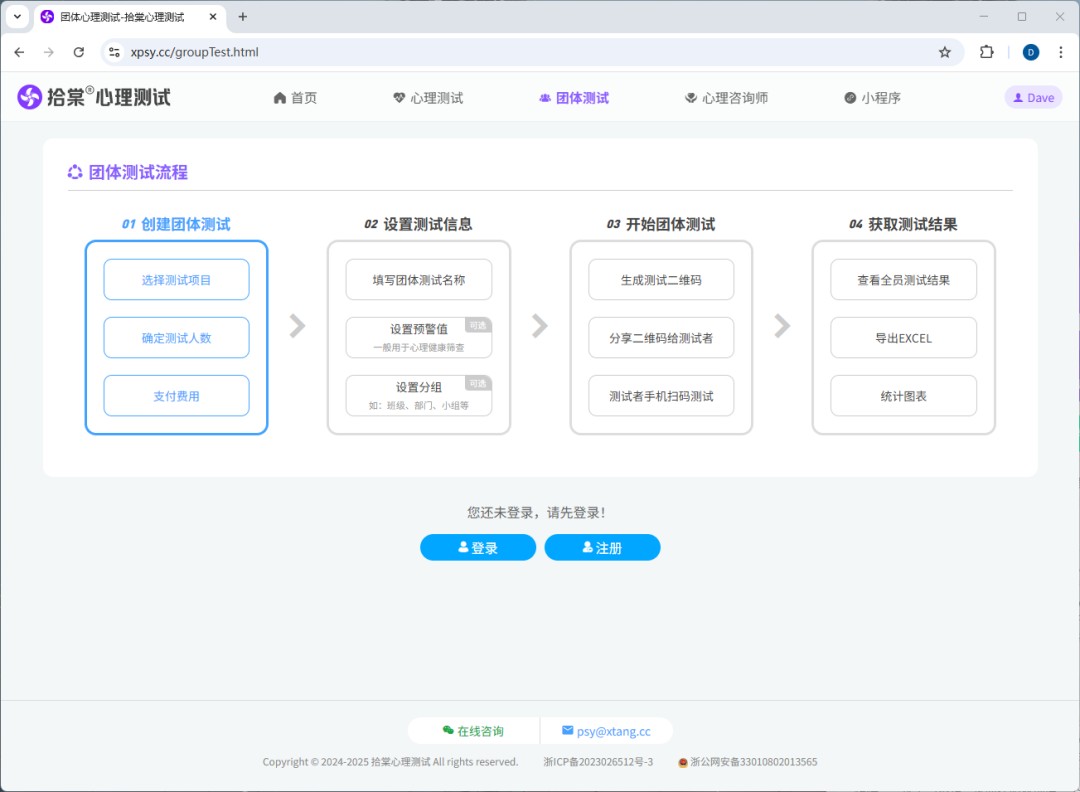Go back to the previous page
Screen dimensions: 1080x792
19,52
